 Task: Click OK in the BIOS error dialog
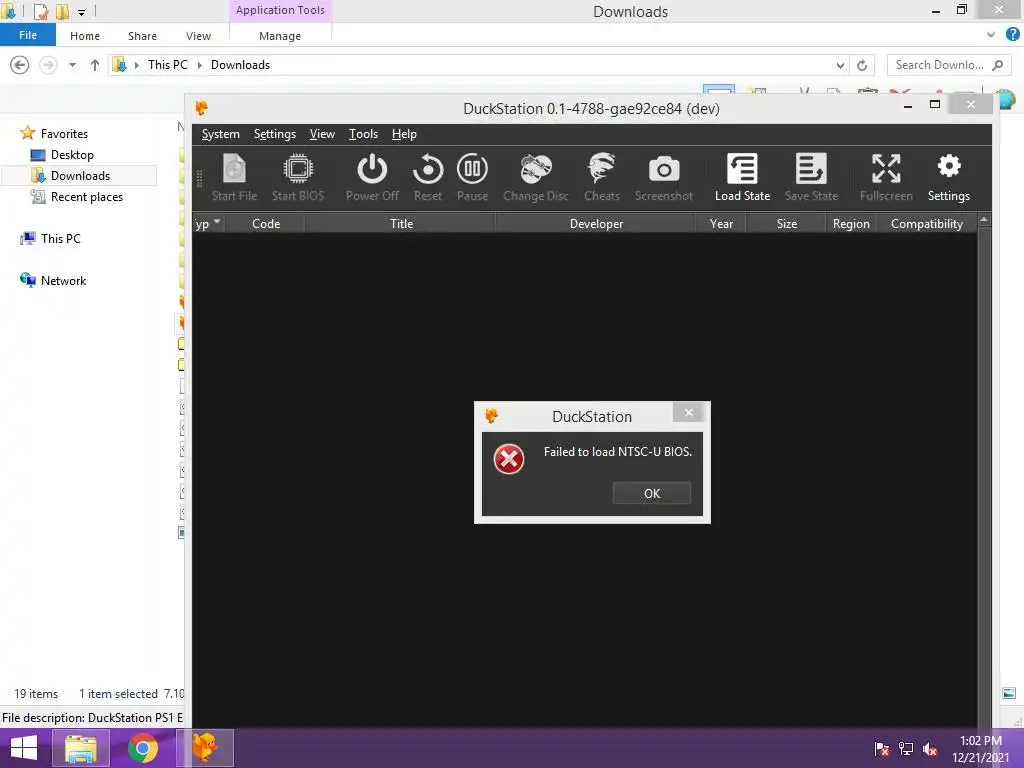[652, 493]
